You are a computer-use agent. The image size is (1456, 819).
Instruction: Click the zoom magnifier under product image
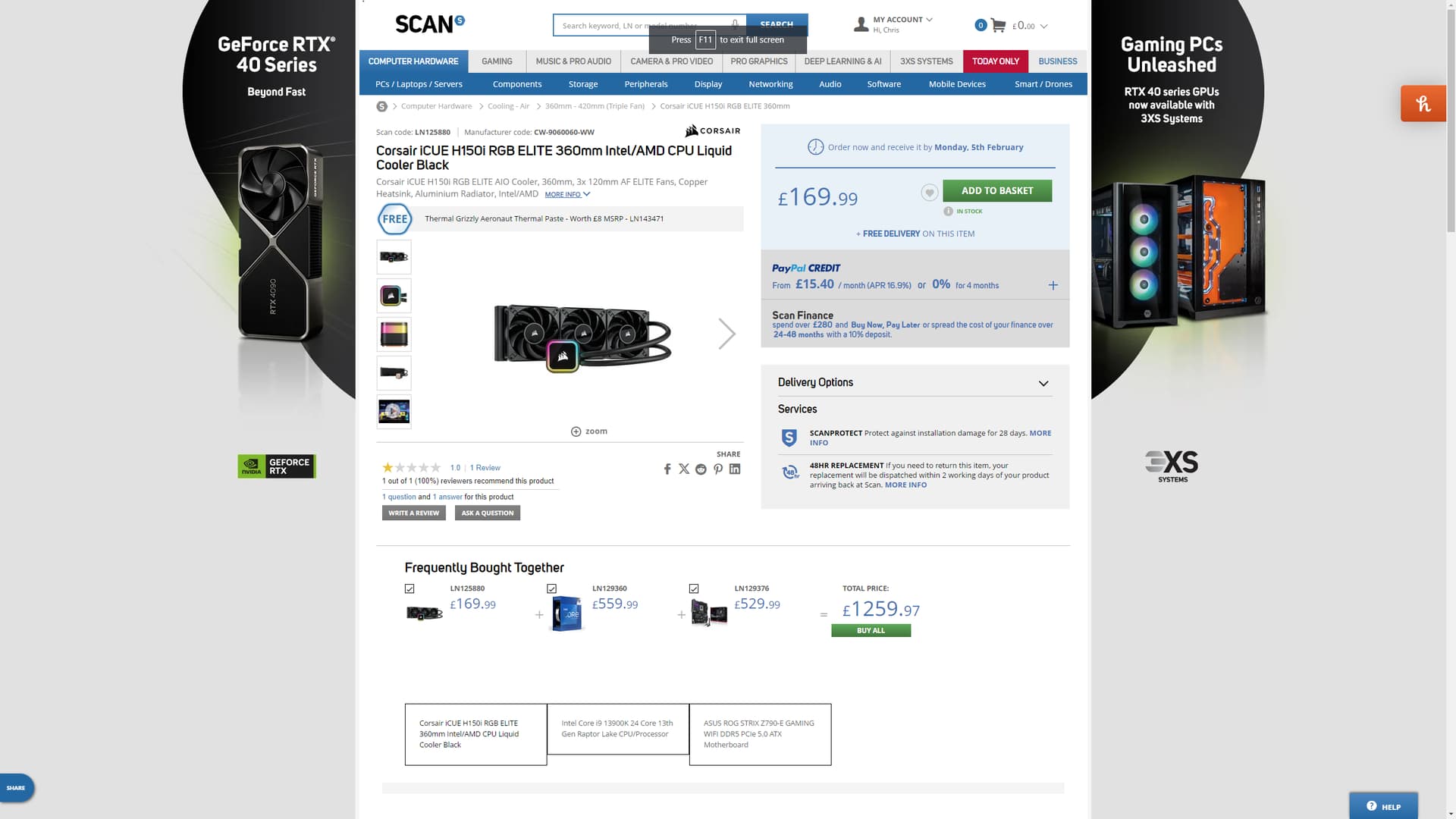(576, 431)
